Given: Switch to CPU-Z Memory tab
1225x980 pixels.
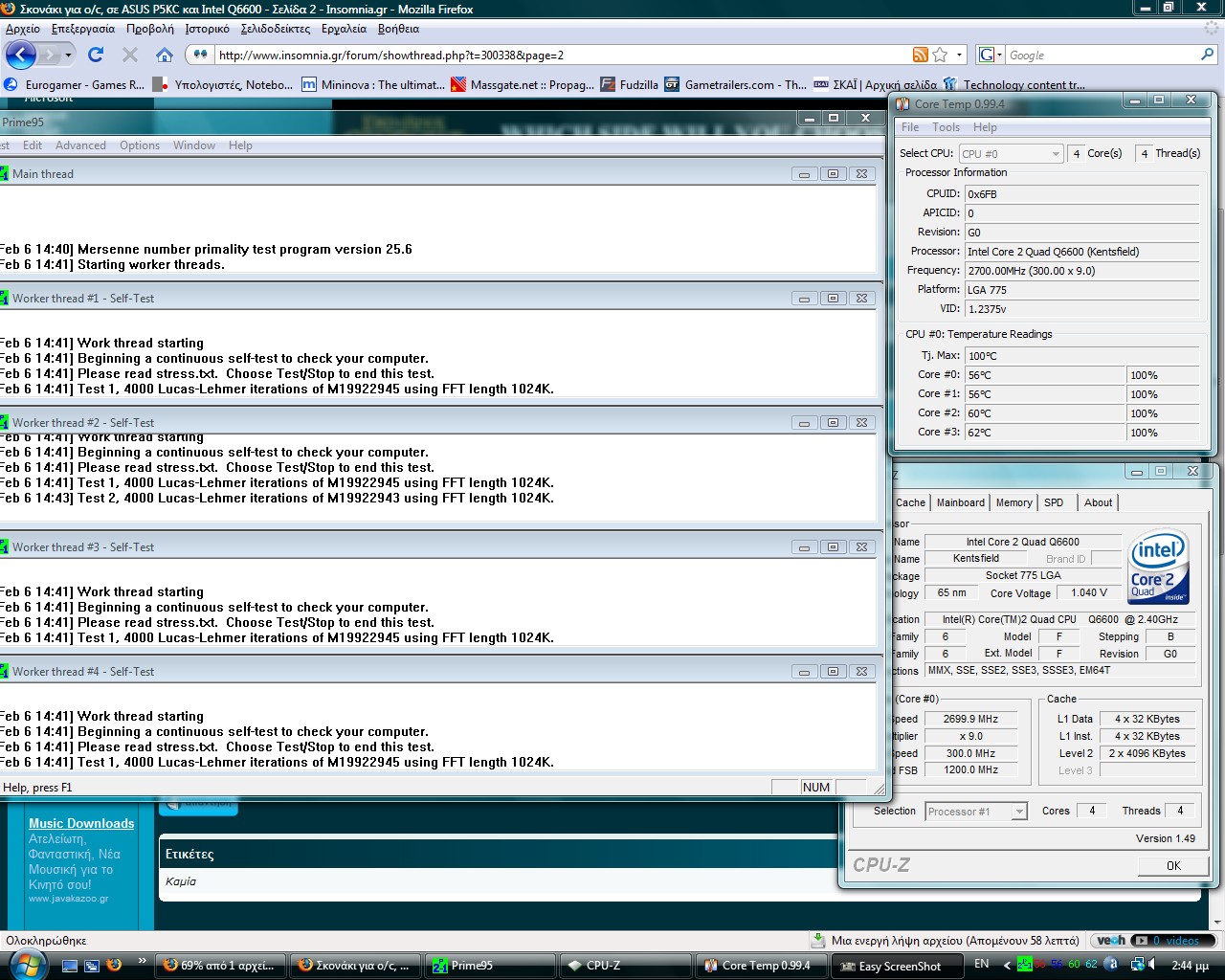Looking at the screenshot, I should [1014, 502].
